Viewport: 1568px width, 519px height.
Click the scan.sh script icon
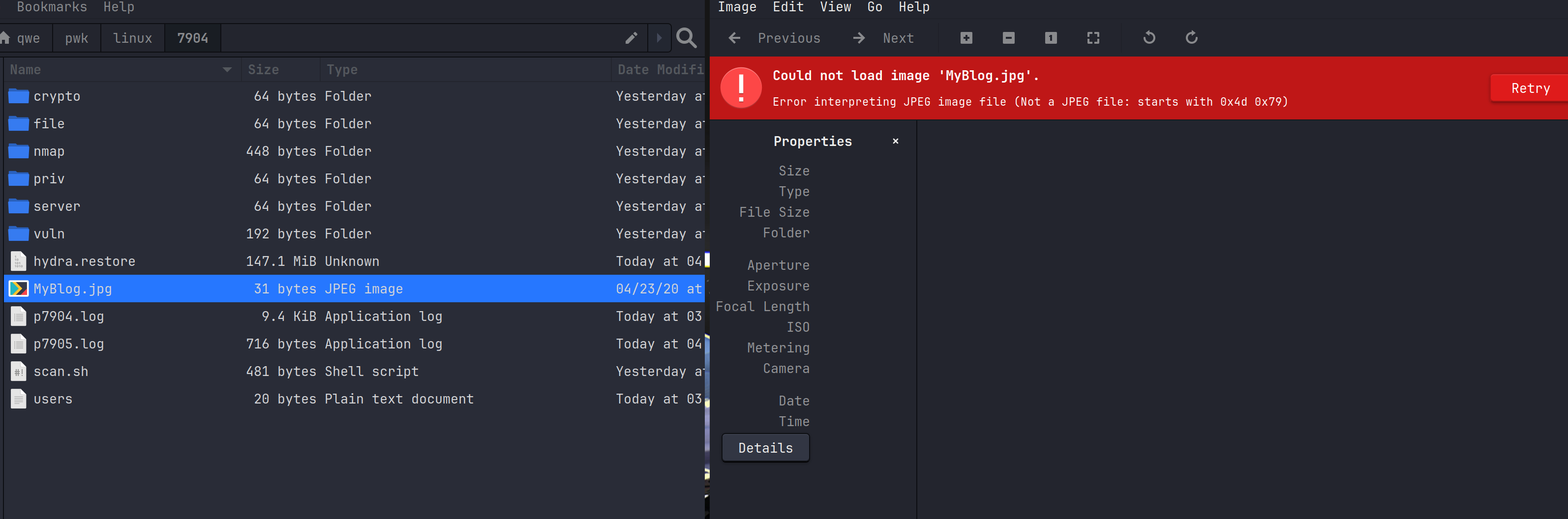[x=18, y=371]
